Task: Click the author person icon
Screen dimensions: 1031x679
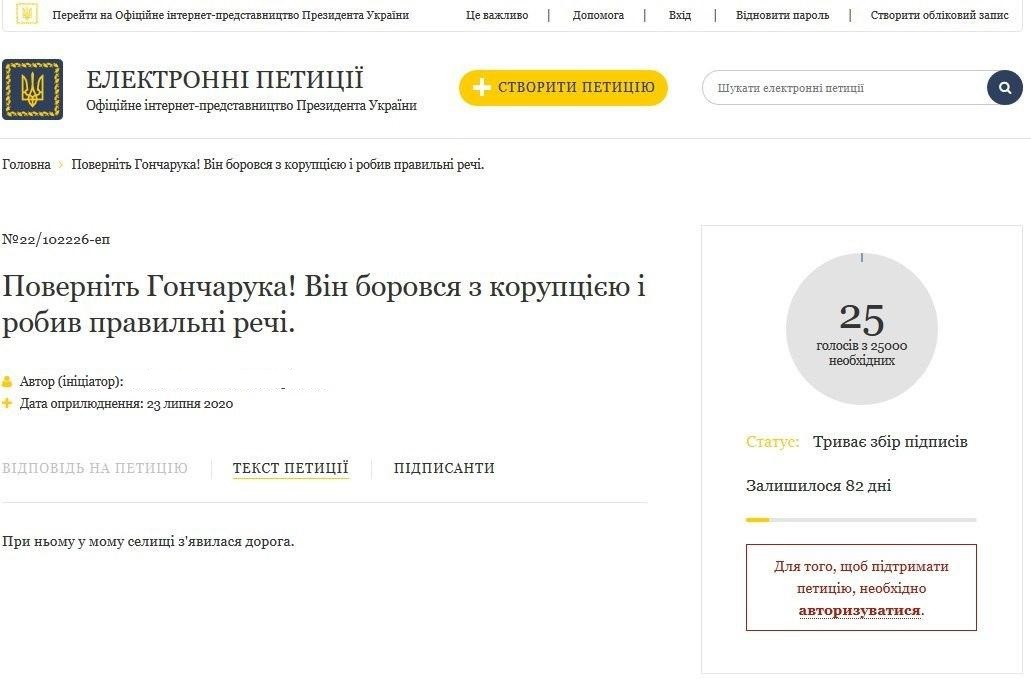Action: coord(7,381)
